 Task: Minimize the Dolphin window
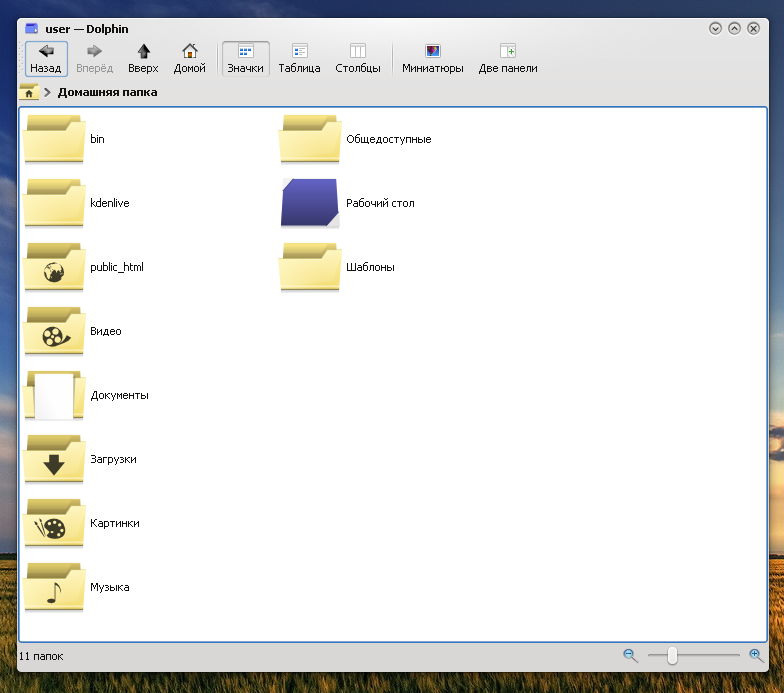pyautogui.click(x=716, y=28)
